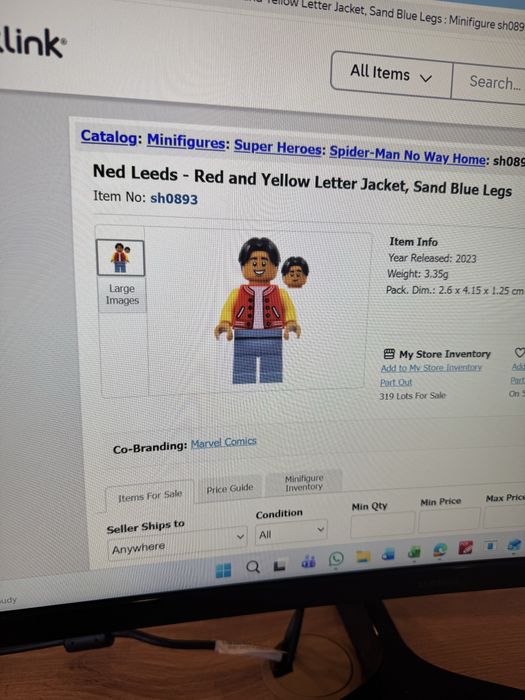Expand the All Items search dropdown
Image resolution: width=525 pixels, height=700 pixels.
point(392,74)
